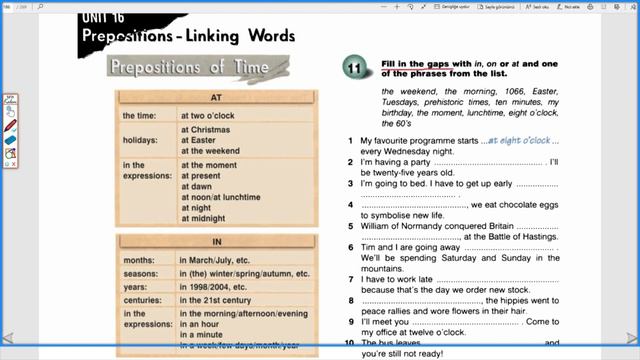Select the blue eraser tool

click(10, 140)
